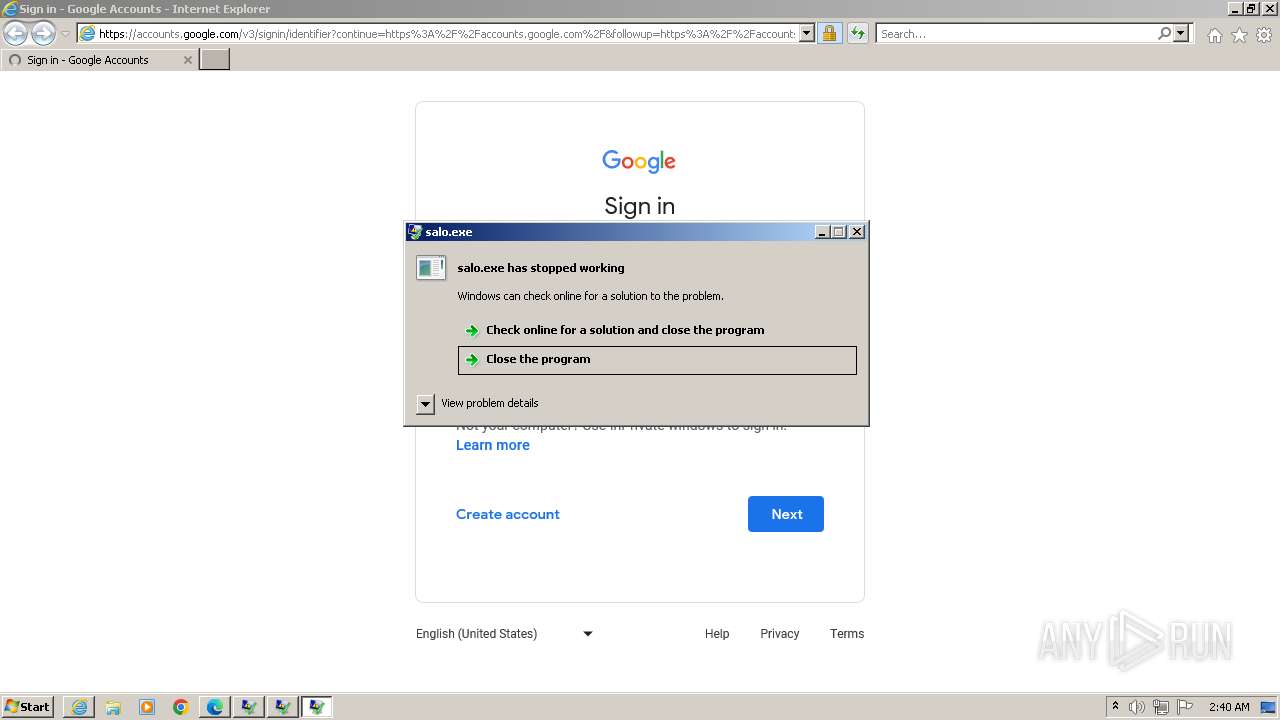1280x720 pixels.
Task: Open the File Explorer taskbar icon
Action: [113, 707]
